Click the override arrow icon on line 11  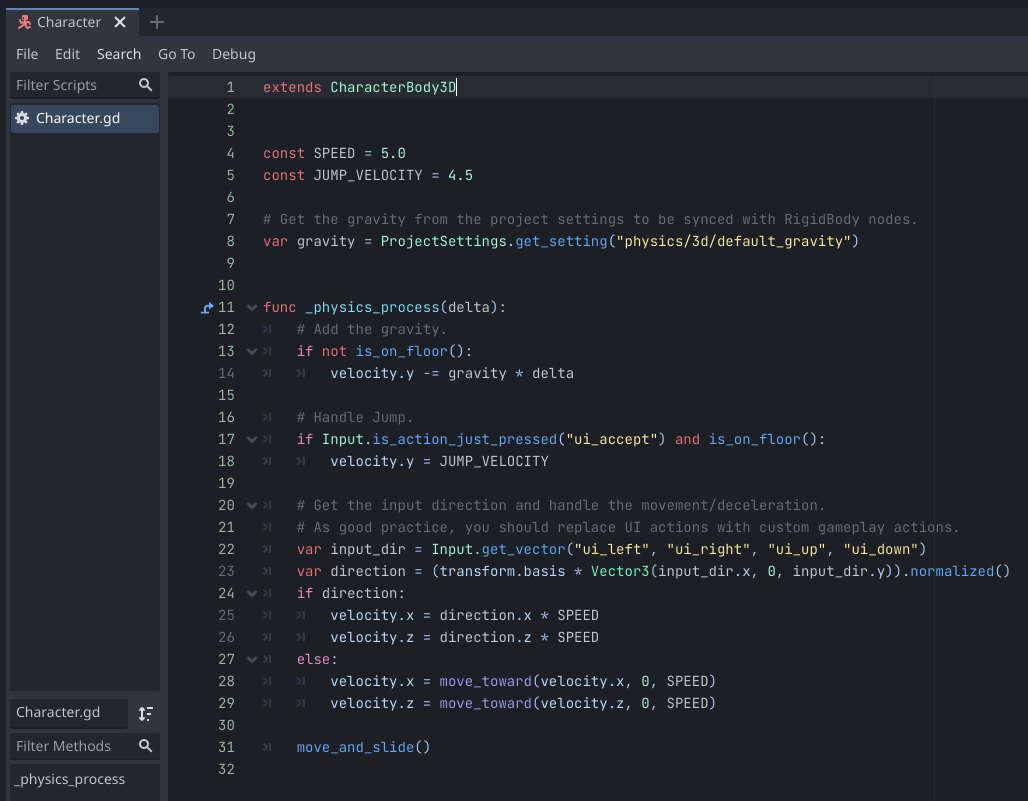click(207, 308)
